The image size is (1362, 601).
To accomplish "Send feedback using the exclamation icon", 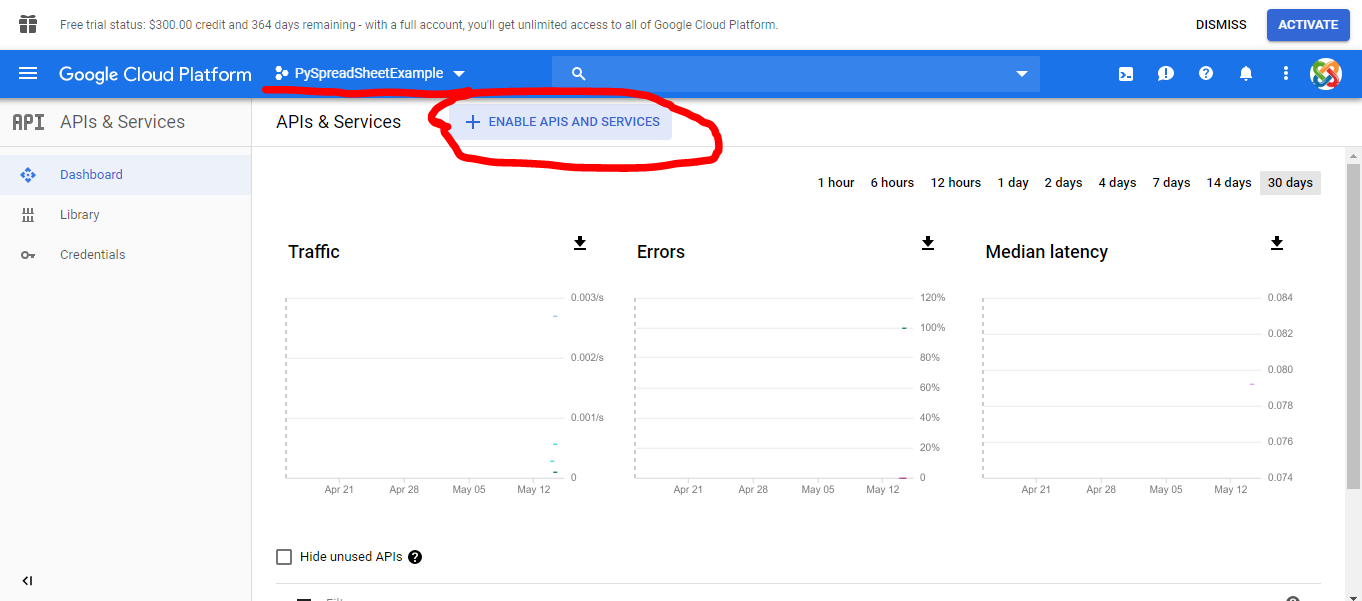I will [x=1166, y=73].
